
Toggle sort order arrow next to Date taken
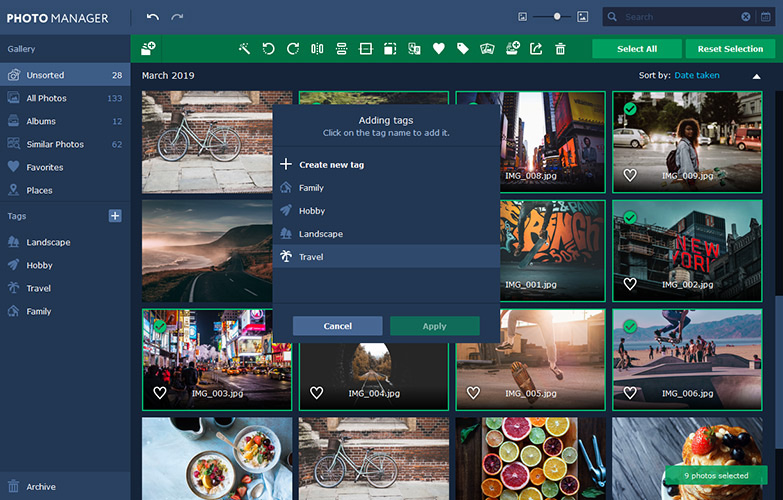(757, 76)
